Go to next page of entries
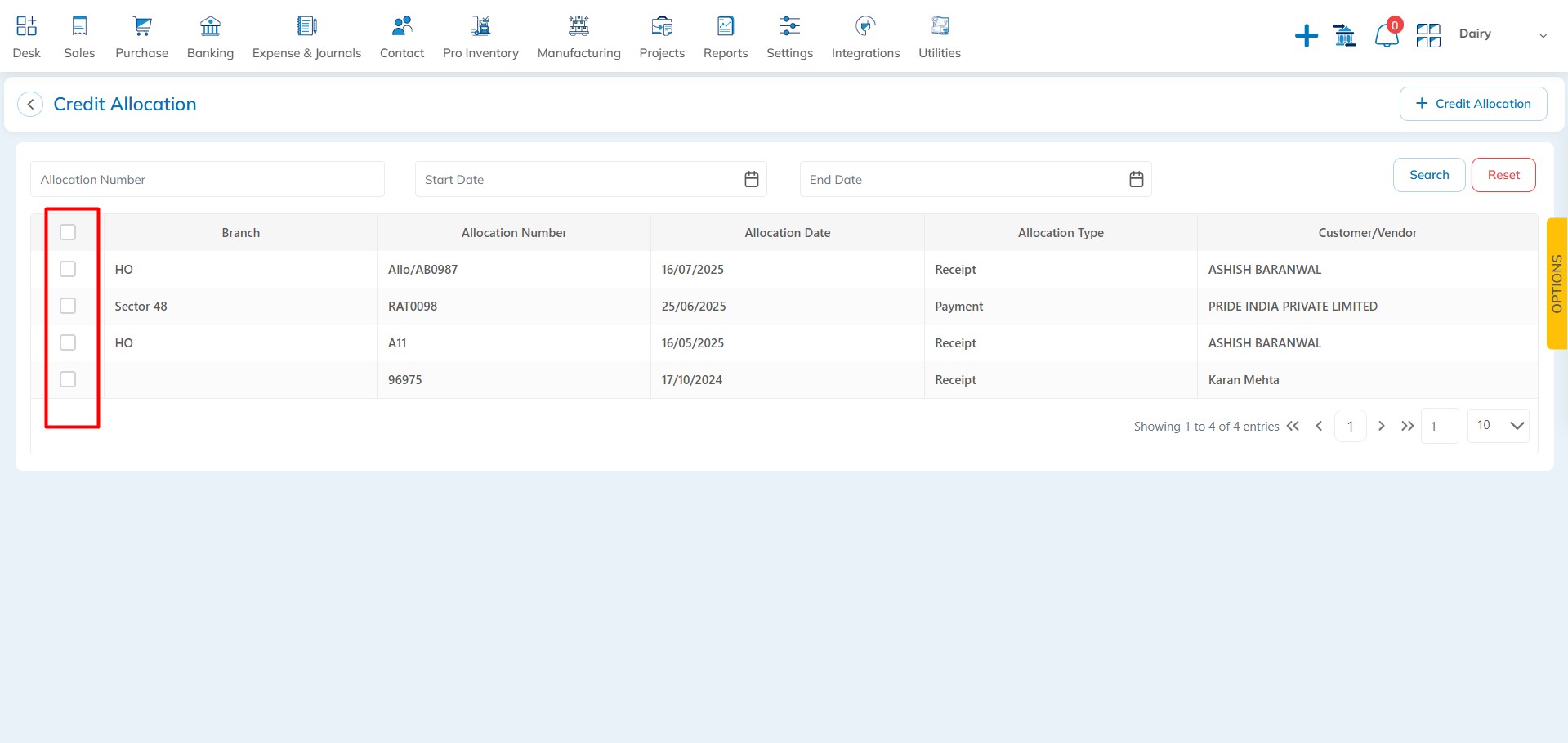1568x743 pixels. [1382, 426]
